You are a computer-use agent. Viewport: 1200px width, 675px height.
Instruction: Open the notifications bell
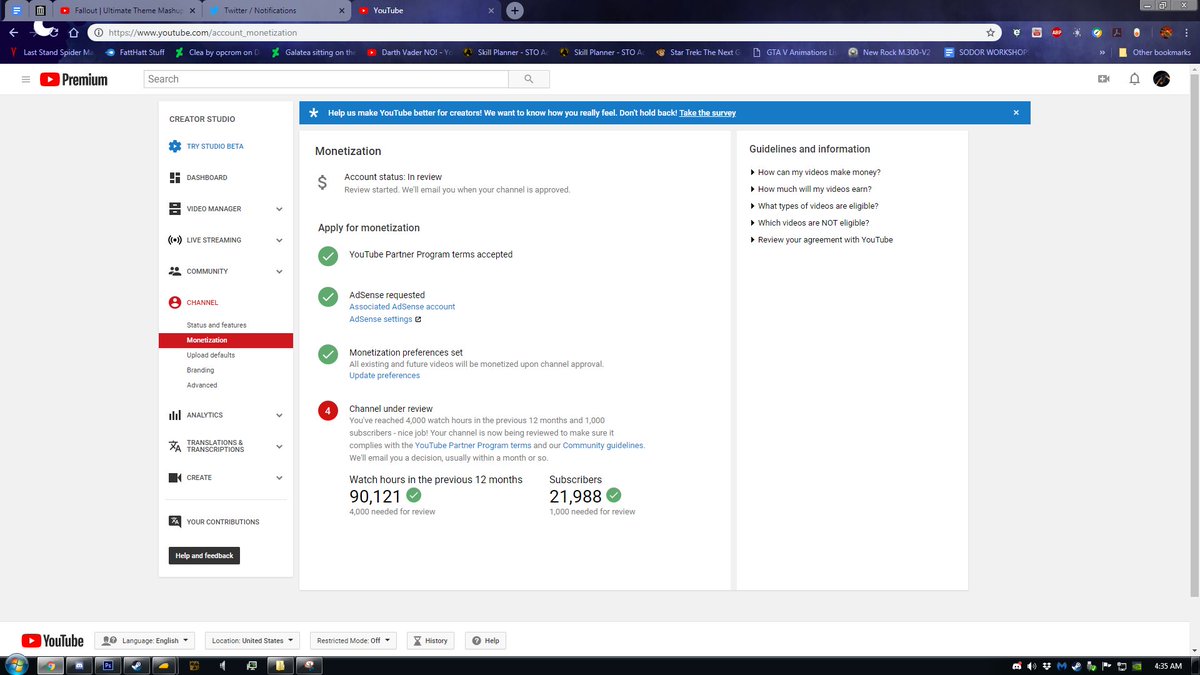[1134, 79]
